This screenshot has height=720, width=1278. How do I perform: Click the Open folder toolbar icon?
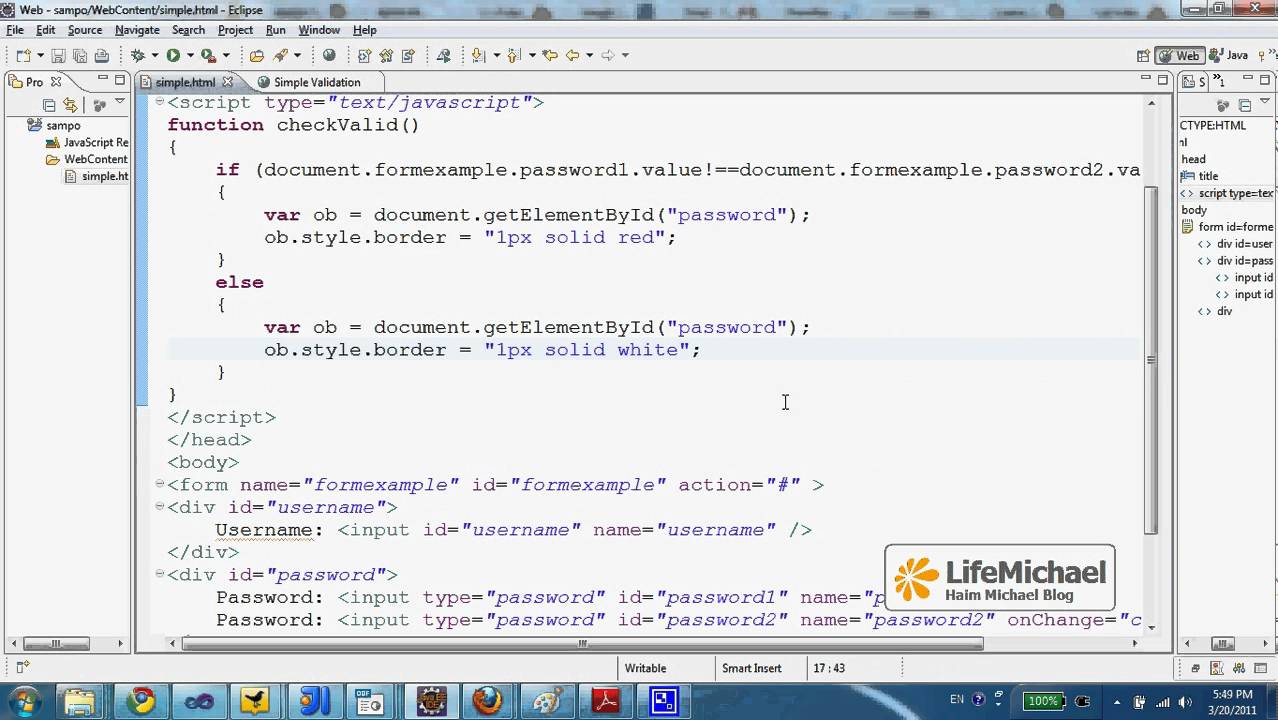coord(257,56)
